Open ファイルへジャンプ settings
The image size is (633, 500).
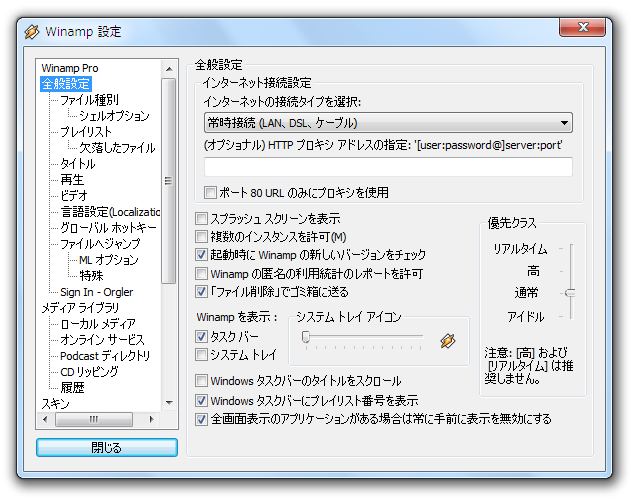click(x=100, y=244)
